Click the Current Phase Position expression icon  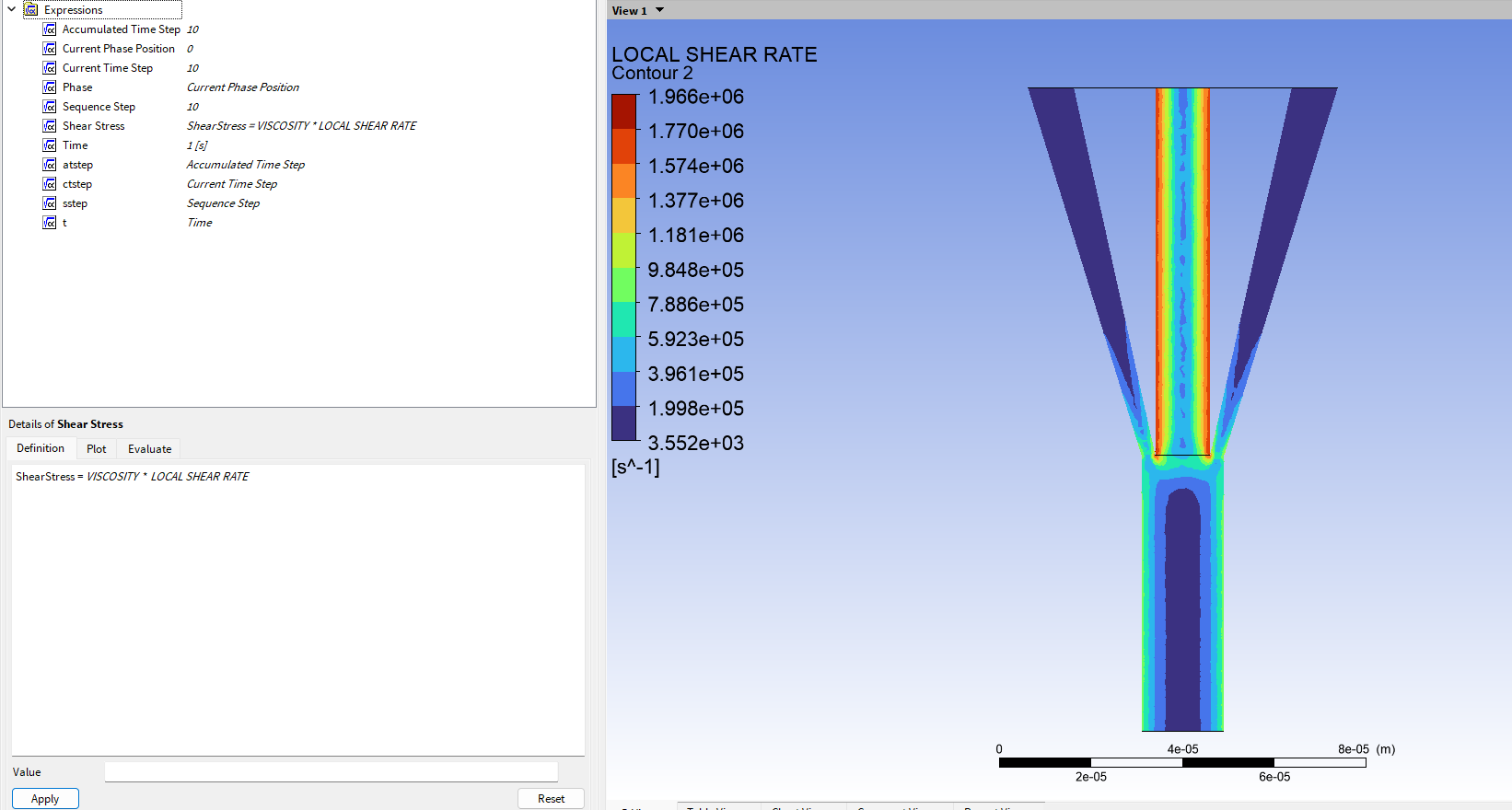(50, 49)
